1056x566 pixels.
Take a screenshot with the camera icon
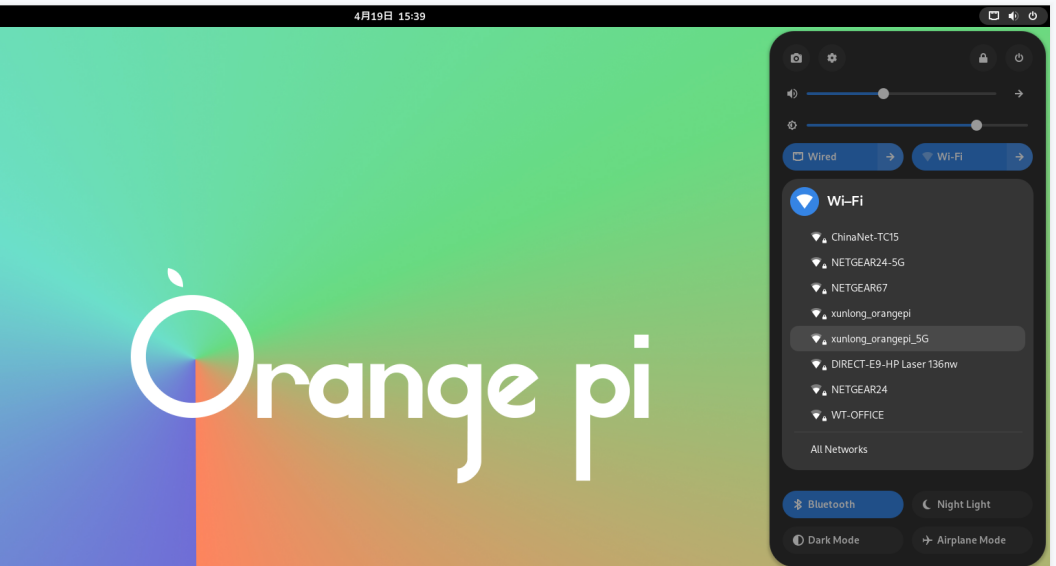click(x=796, y=58)
